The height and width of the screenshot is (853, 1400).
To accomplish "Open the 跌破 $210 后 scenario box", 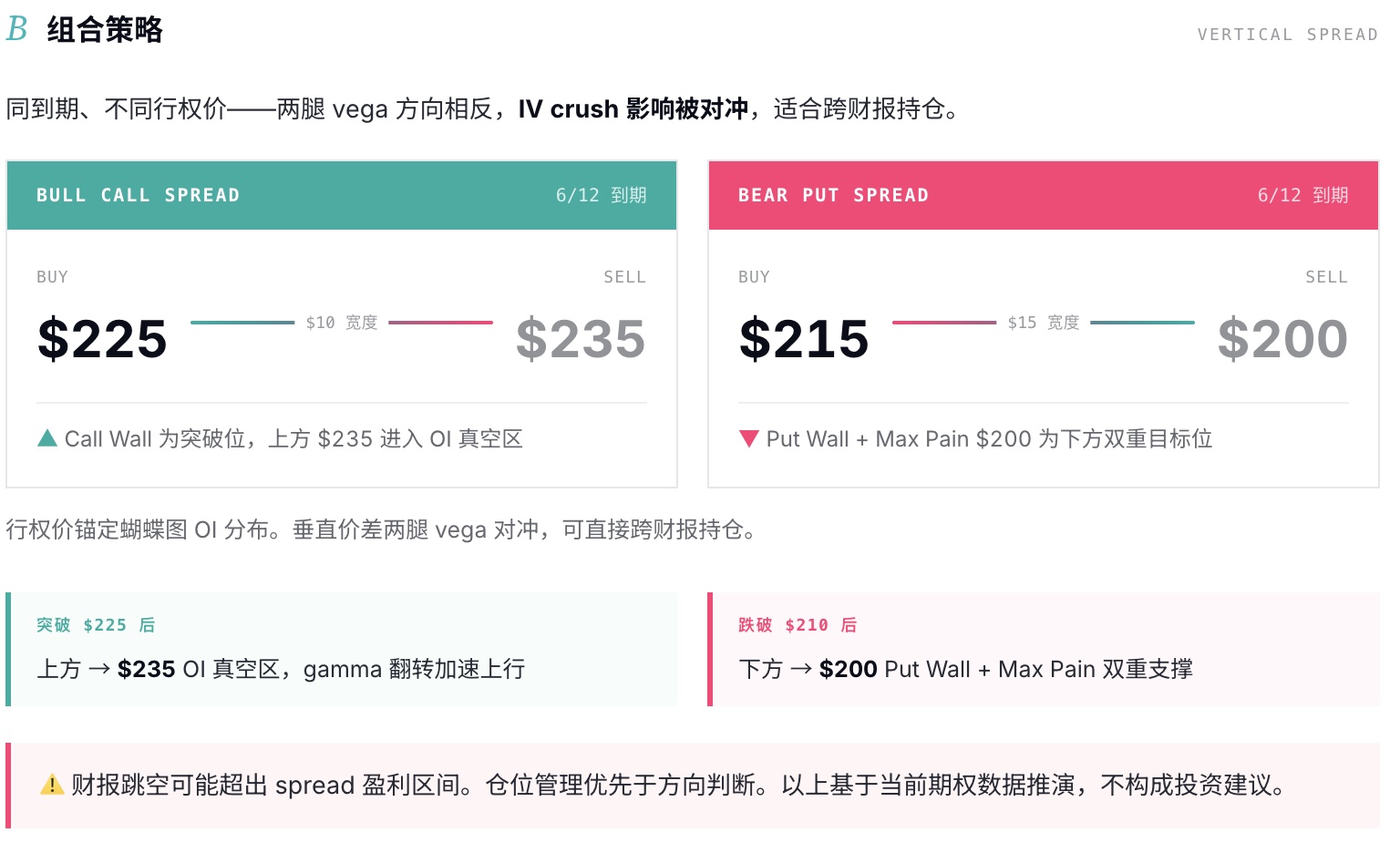I will click(x=1044, y=649).
